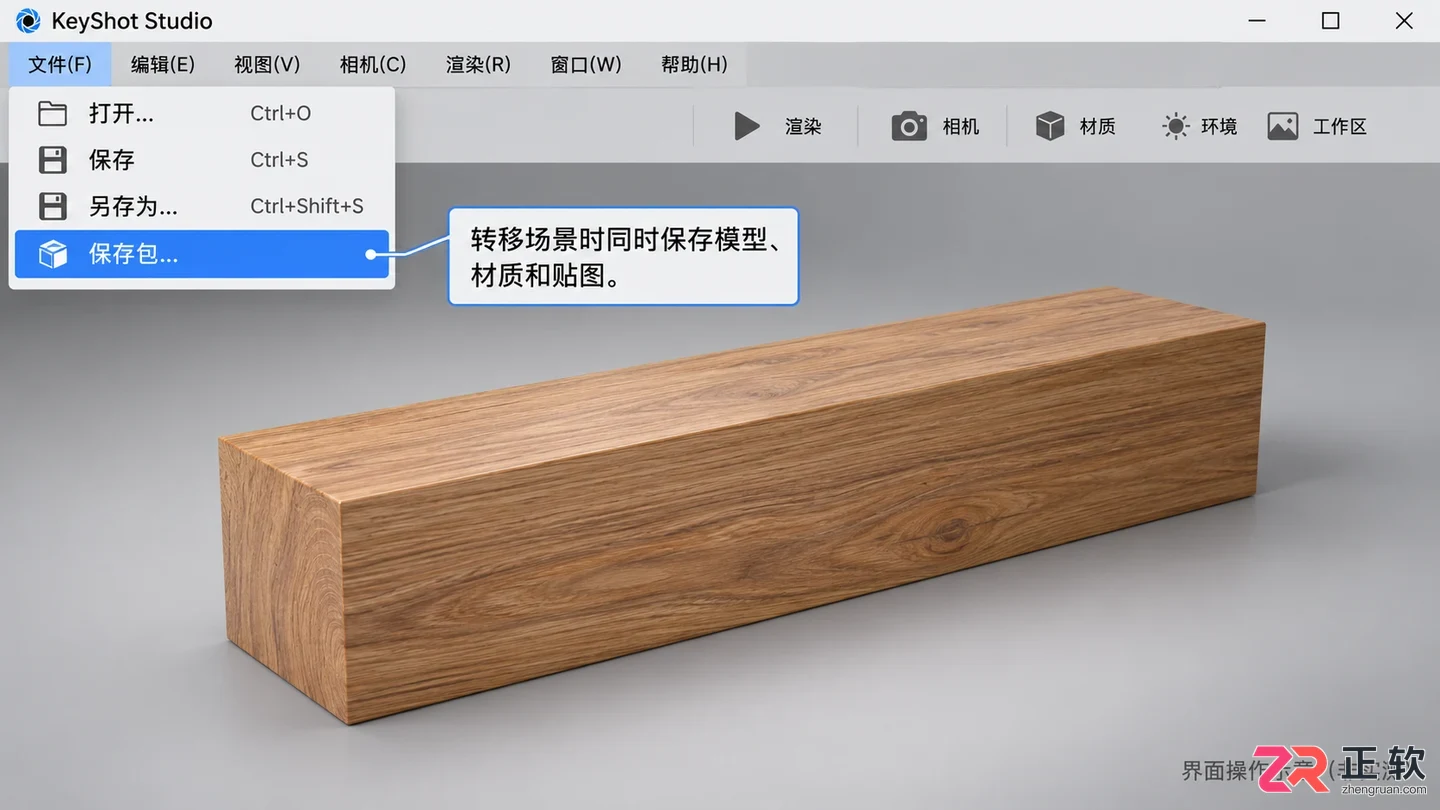
Task: Open the 窗口(W) menu
Action: tap(586, 65)
